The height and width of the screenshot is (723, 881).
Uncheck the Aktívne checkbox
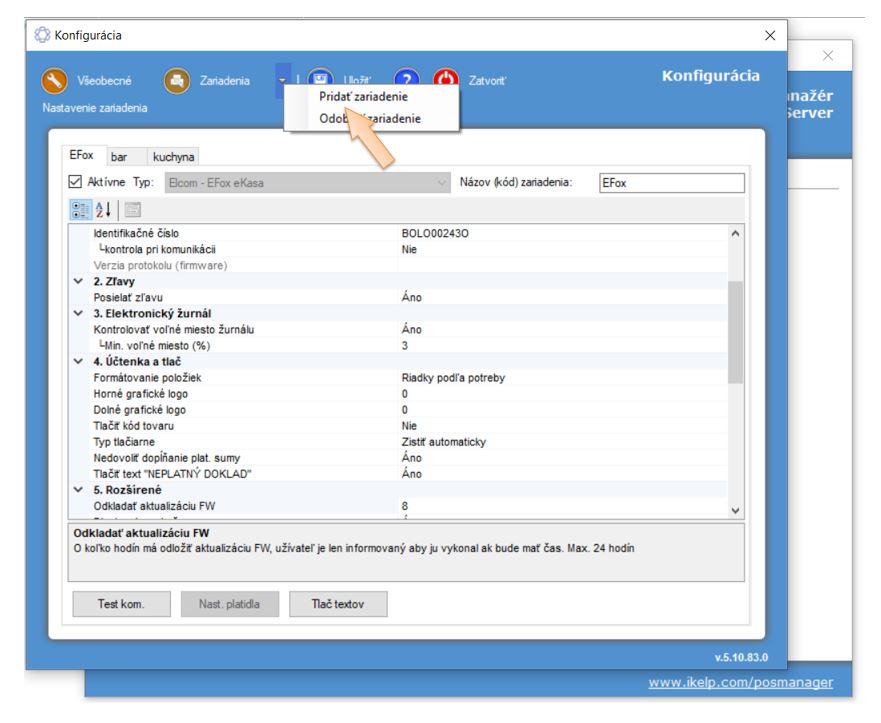point(75,183)
